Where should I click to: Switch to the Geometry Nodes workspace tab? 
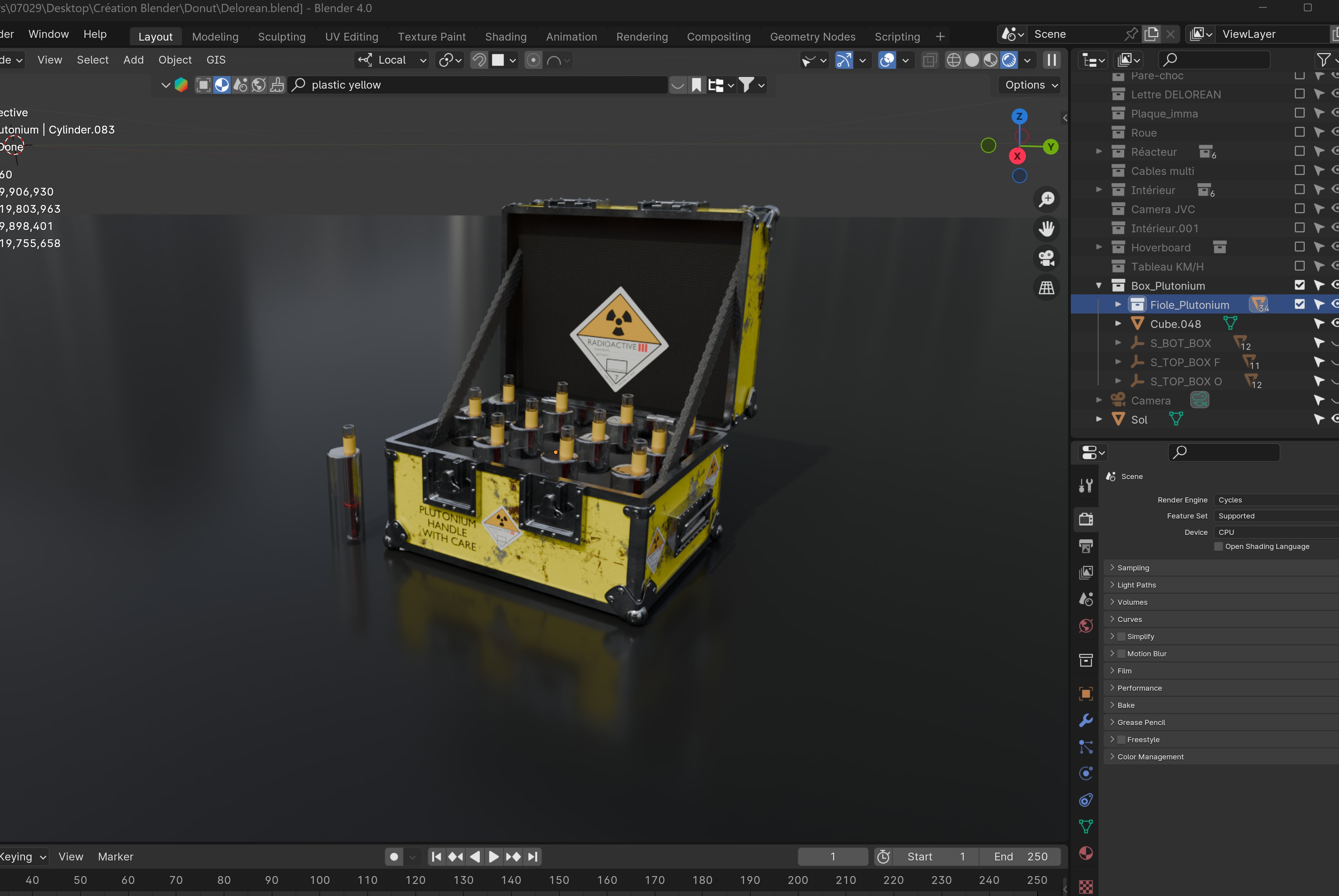point(812,37)
